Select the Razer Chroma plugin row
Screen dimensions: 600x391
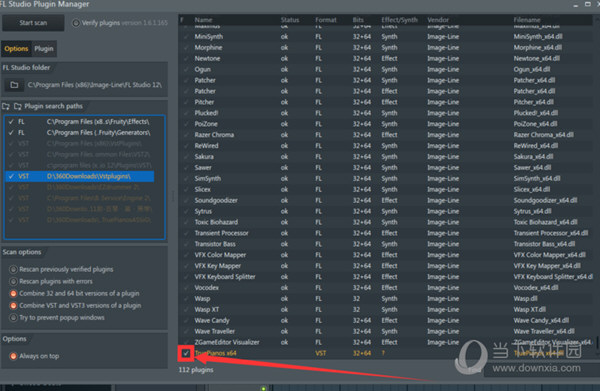pyautogui.click(x=386, y=135)
